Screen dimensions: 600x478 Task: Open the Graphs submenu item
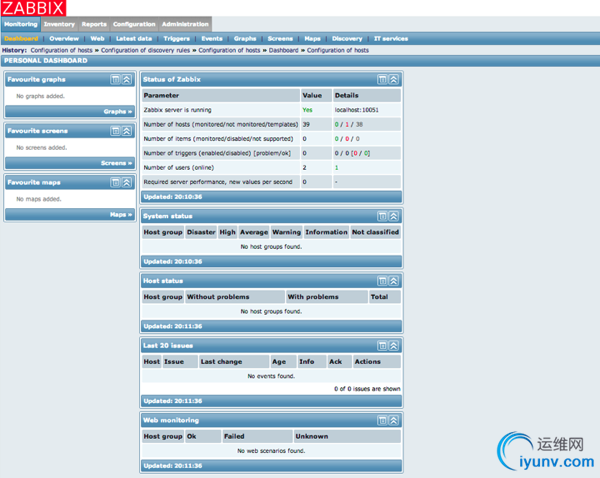click(x=245, y=39)
